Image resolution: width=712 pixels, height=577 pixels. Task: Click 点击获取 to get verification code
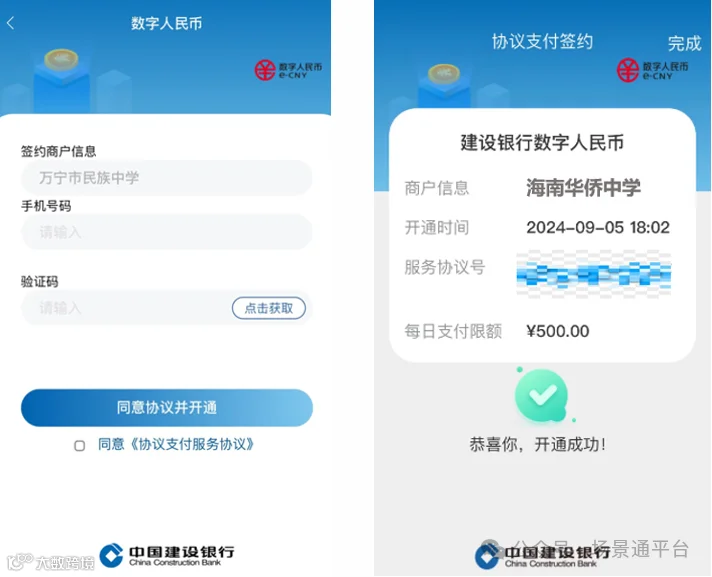269,308
